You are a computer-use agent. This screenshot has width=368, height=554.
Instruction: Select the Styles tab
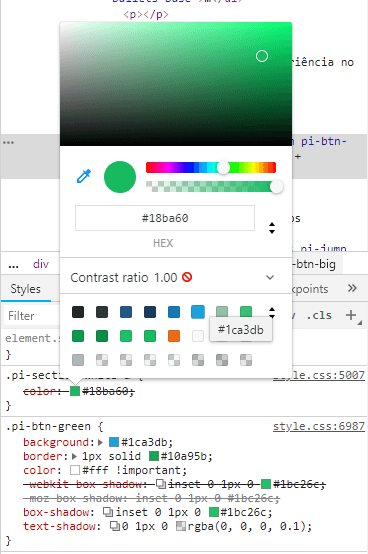(25, 289)
